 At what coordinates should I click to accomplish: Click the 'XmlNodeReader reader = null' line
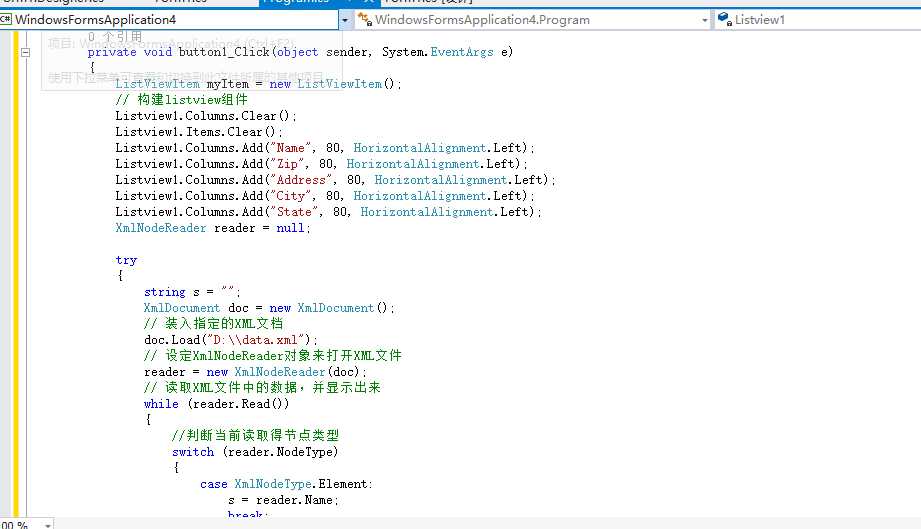coord(213,228)
